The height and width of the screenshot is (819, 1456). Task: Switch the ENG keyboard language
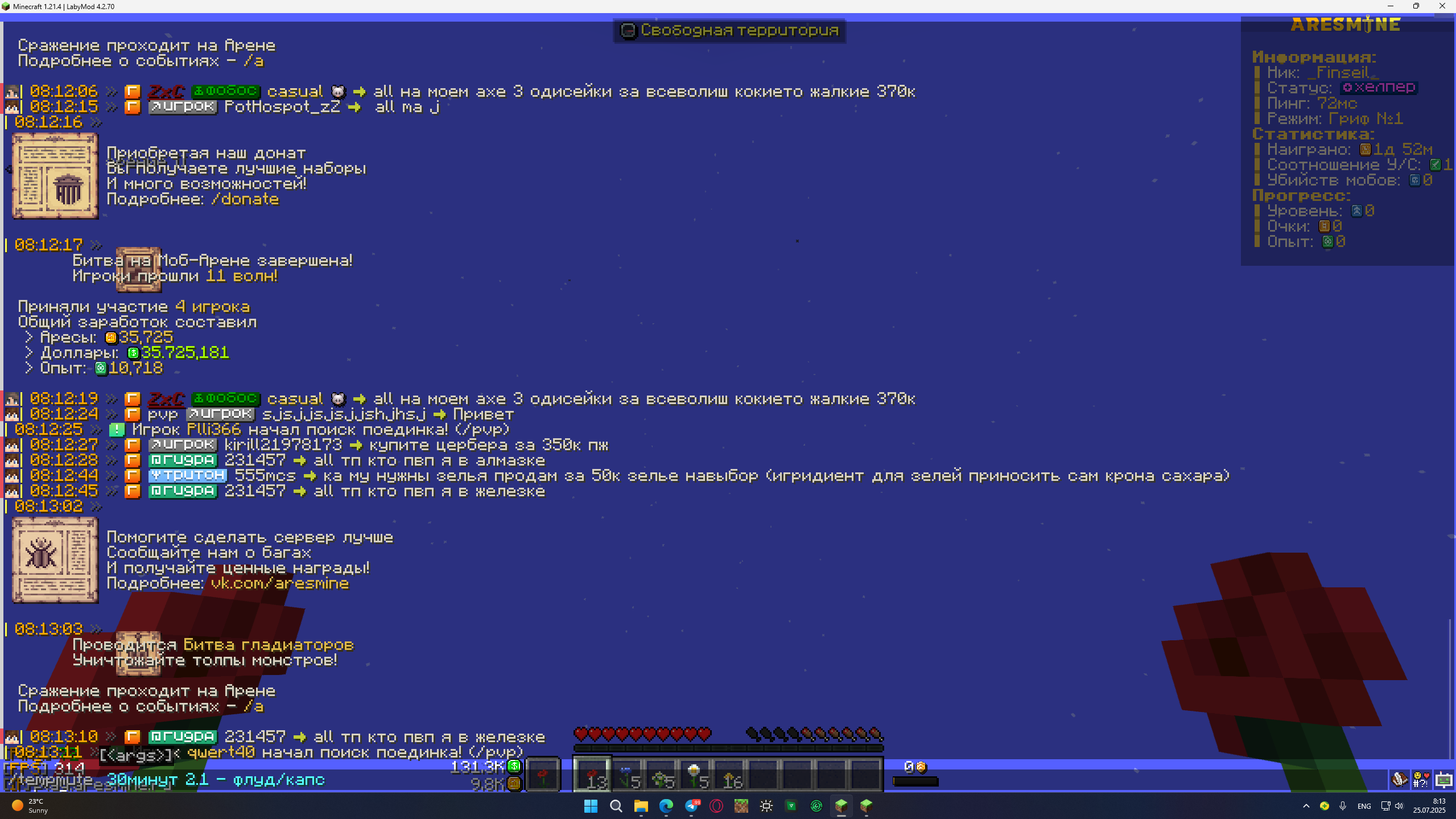[x=1364, y=806]
